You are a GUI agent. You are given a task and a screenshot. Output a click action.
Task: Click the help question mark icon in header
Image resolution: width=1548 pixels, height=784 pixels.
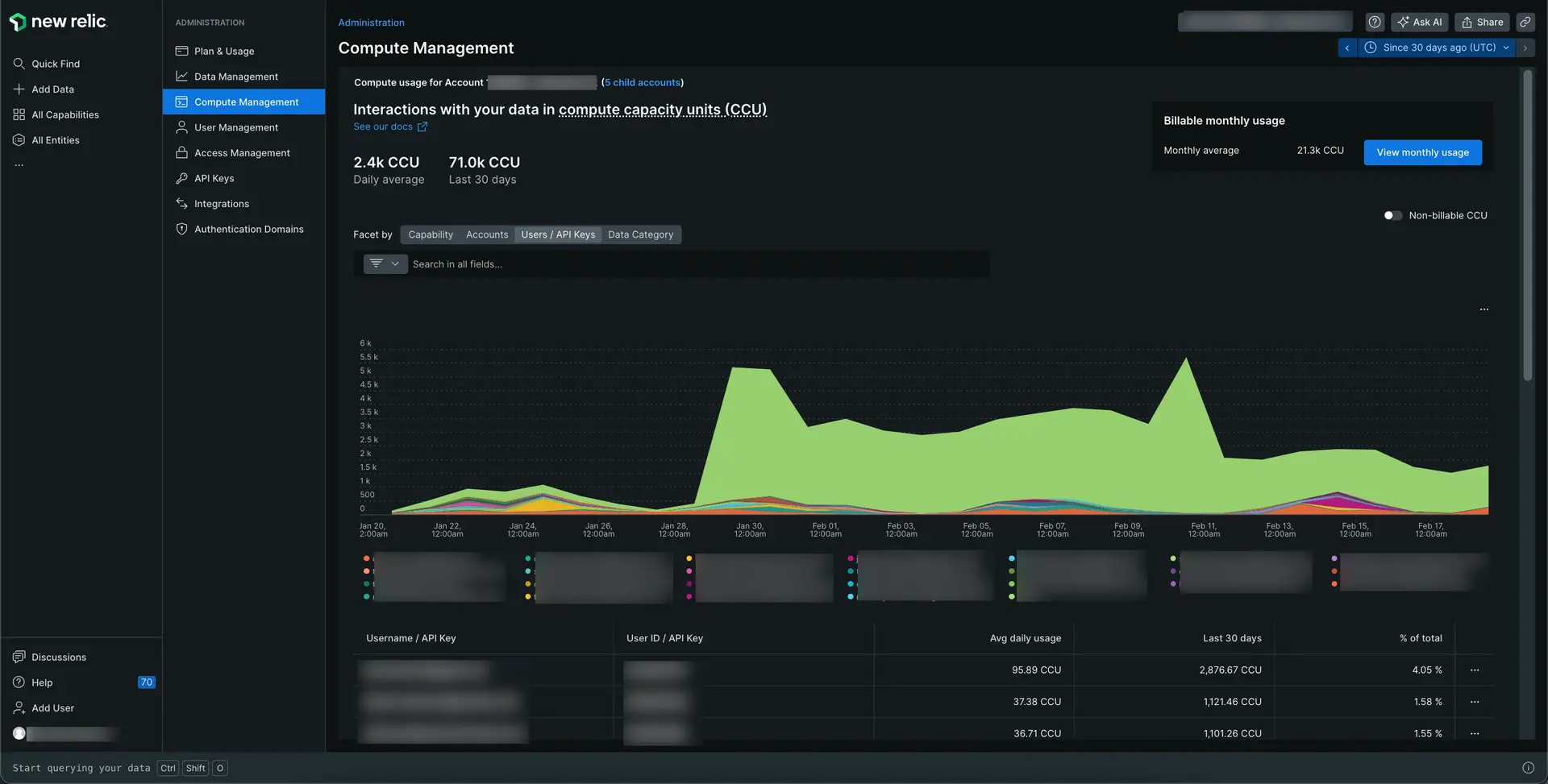pyautogui.click(x=1375, y=22)
